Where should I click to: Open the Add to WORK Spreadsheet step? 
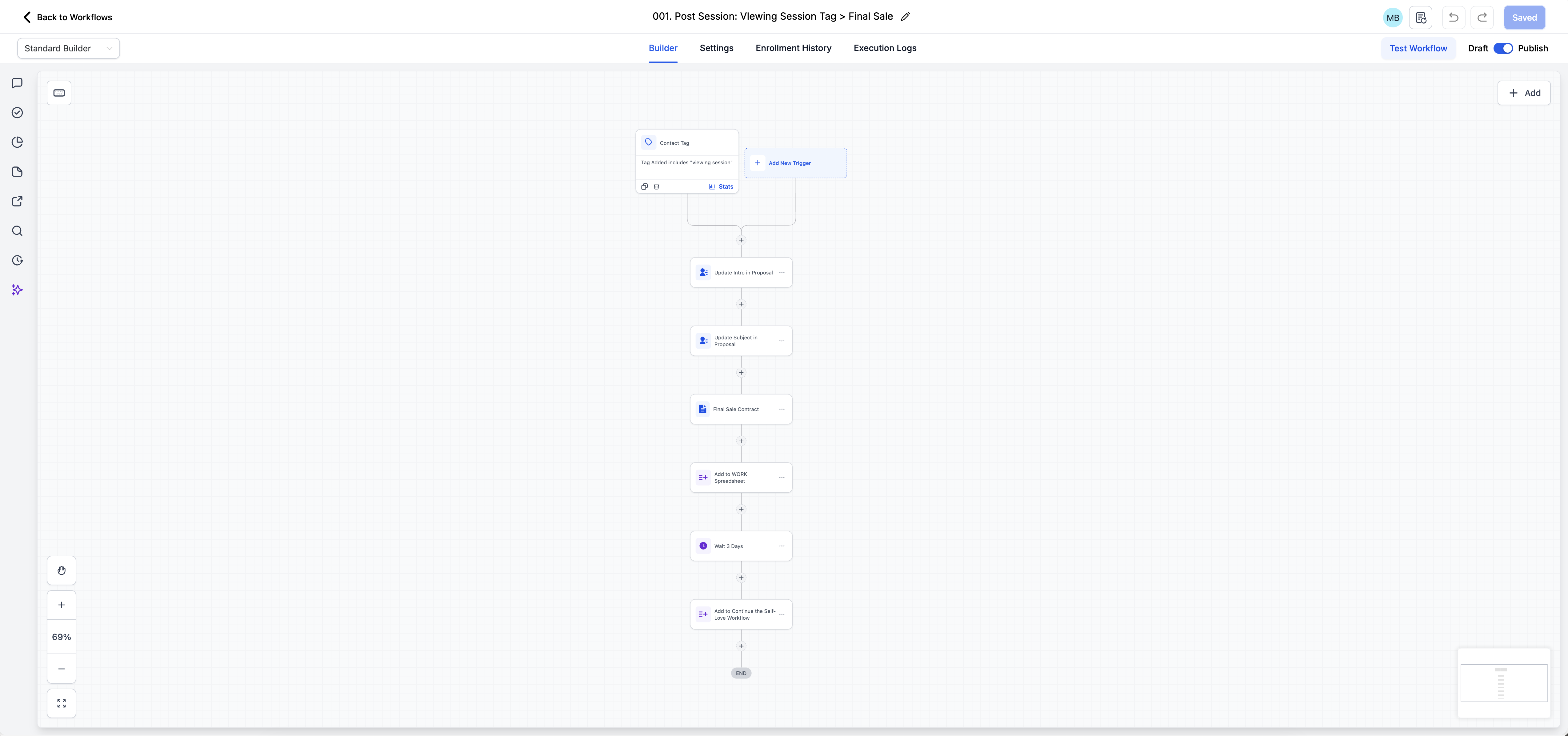pos(741,478)
